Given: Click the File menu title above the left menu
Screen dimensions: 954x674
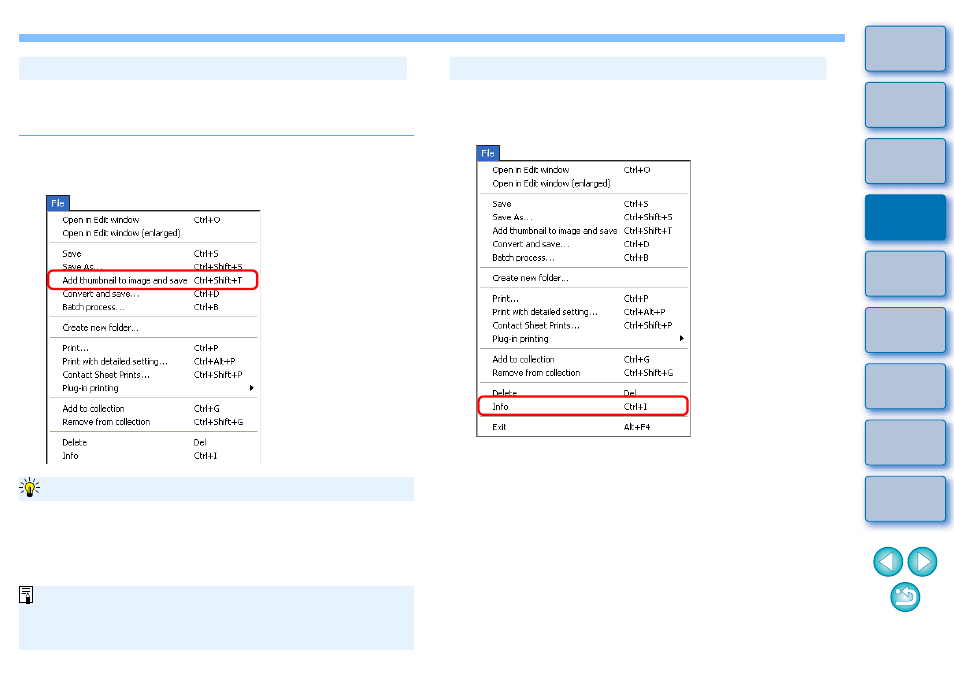Looking at the screenshot, I should pos(58,203).
